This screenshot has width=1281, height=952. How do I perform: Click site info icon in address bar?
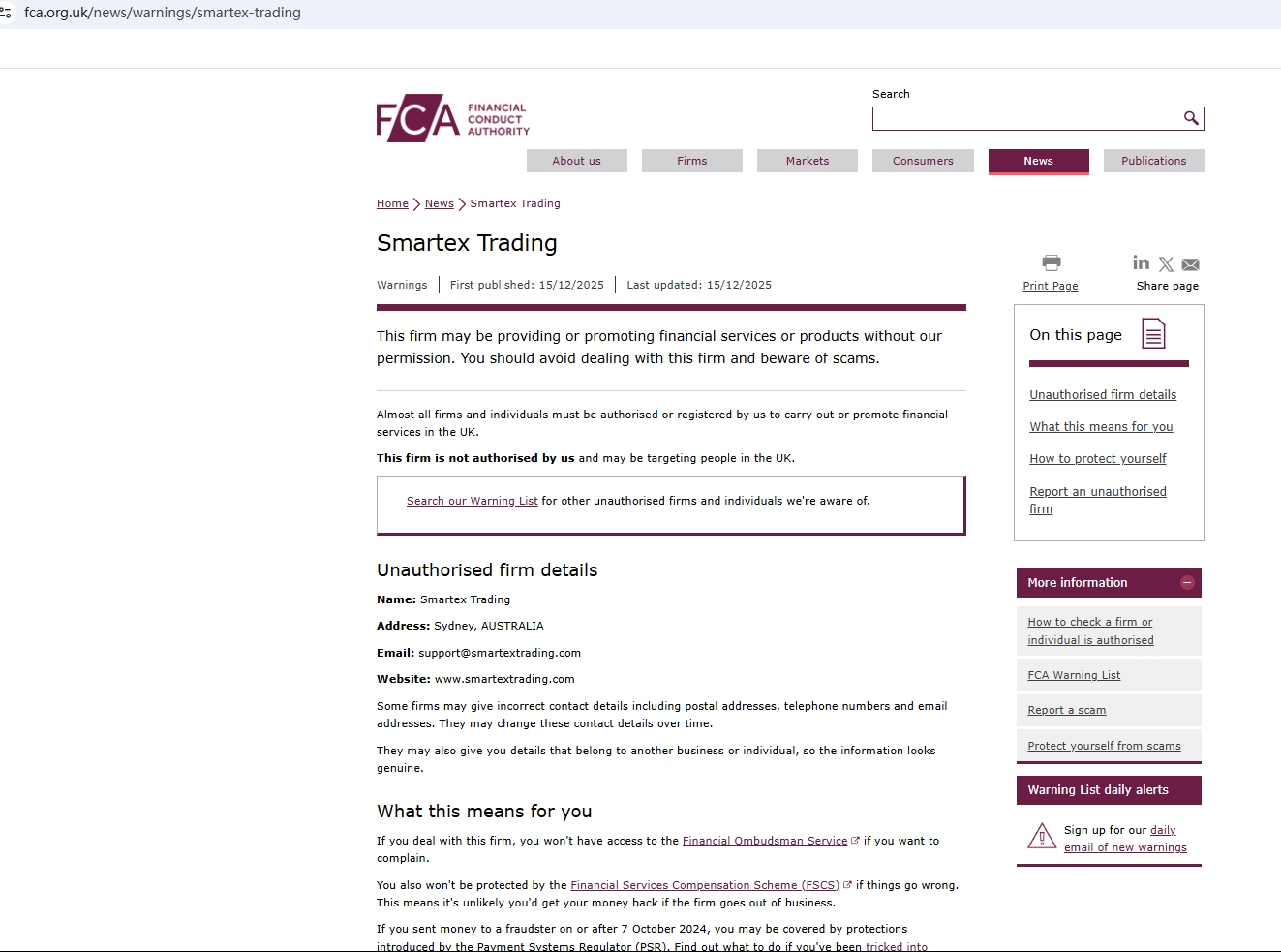coord(6,13)
